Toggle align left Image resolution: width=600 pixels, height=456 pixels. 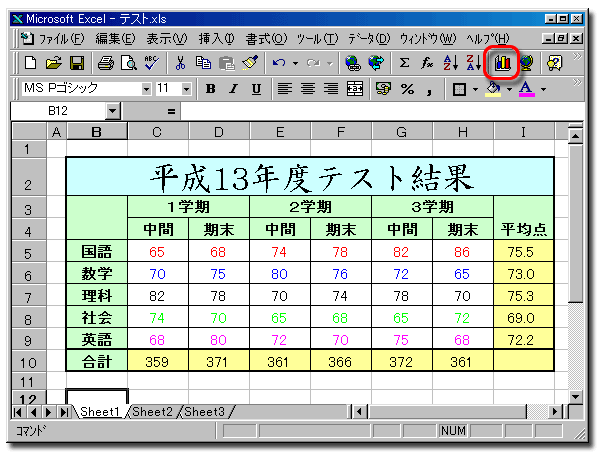pos(284,89)
